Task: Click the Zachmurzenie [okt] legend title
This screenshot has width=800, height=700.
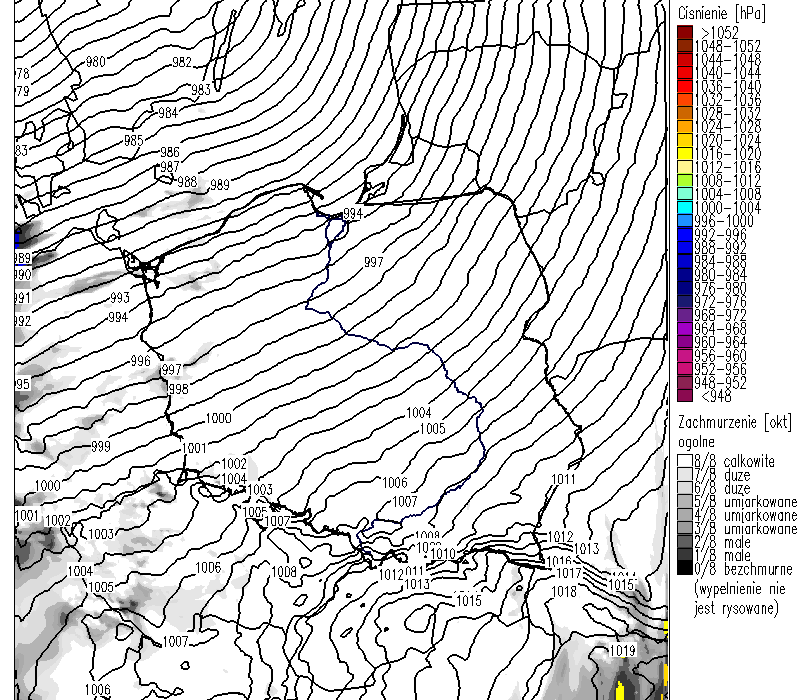Action: click(726, 422)
